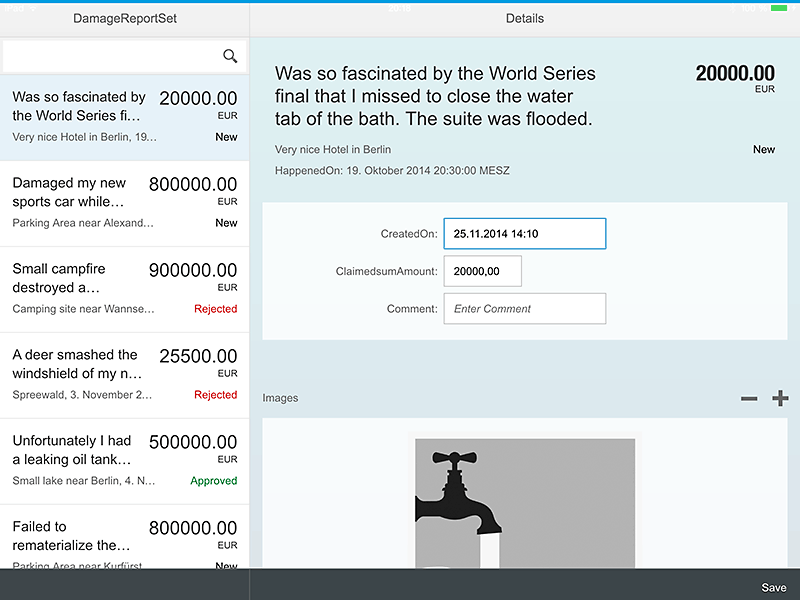800x600 pixels.
Task: Click the Details header title
Action: 525,19
